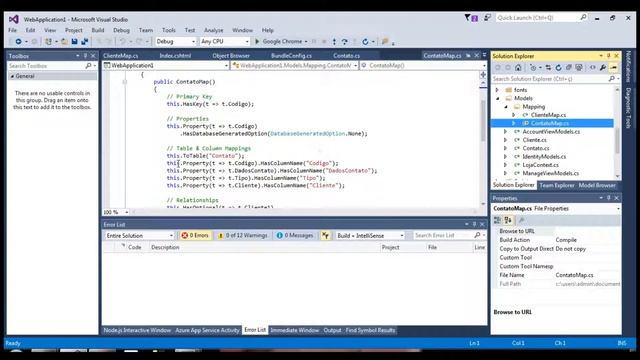Open the Analyze menu
This screenshot has height=360, width=640.
click(213, 30)
